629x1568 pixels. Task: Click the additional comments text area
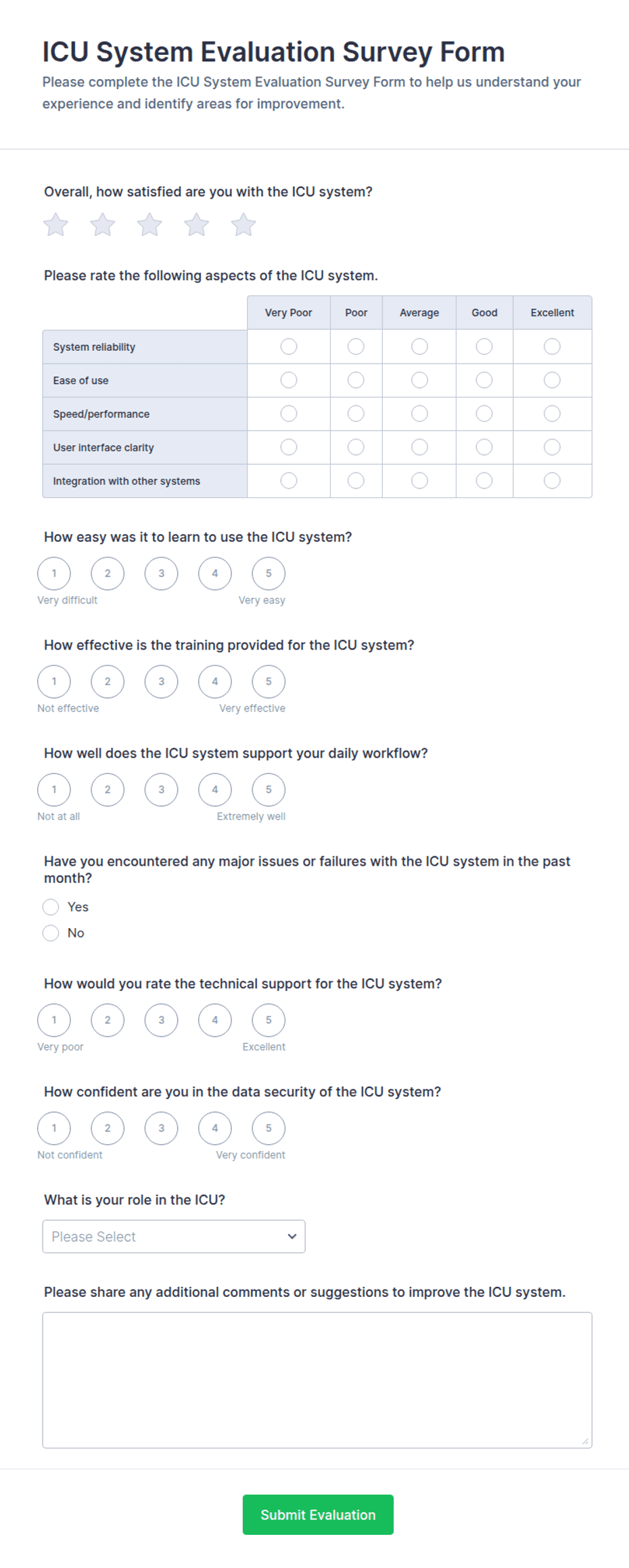pos(317,1380)
